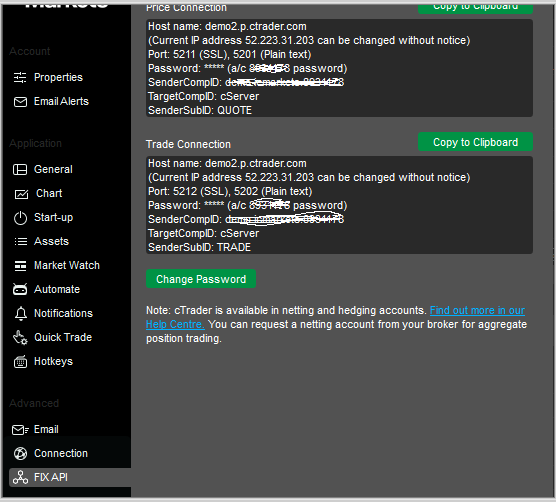The width and height of the screenshot is (556, 502).
Task: Click the Properties sliders icon
Action: [20, 77]
